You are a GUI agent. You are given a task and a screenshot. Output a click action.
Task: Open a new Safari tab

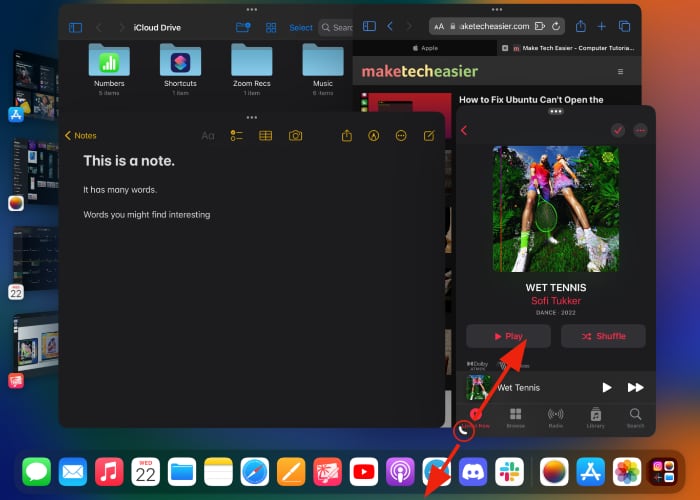(x=602, y=26)
